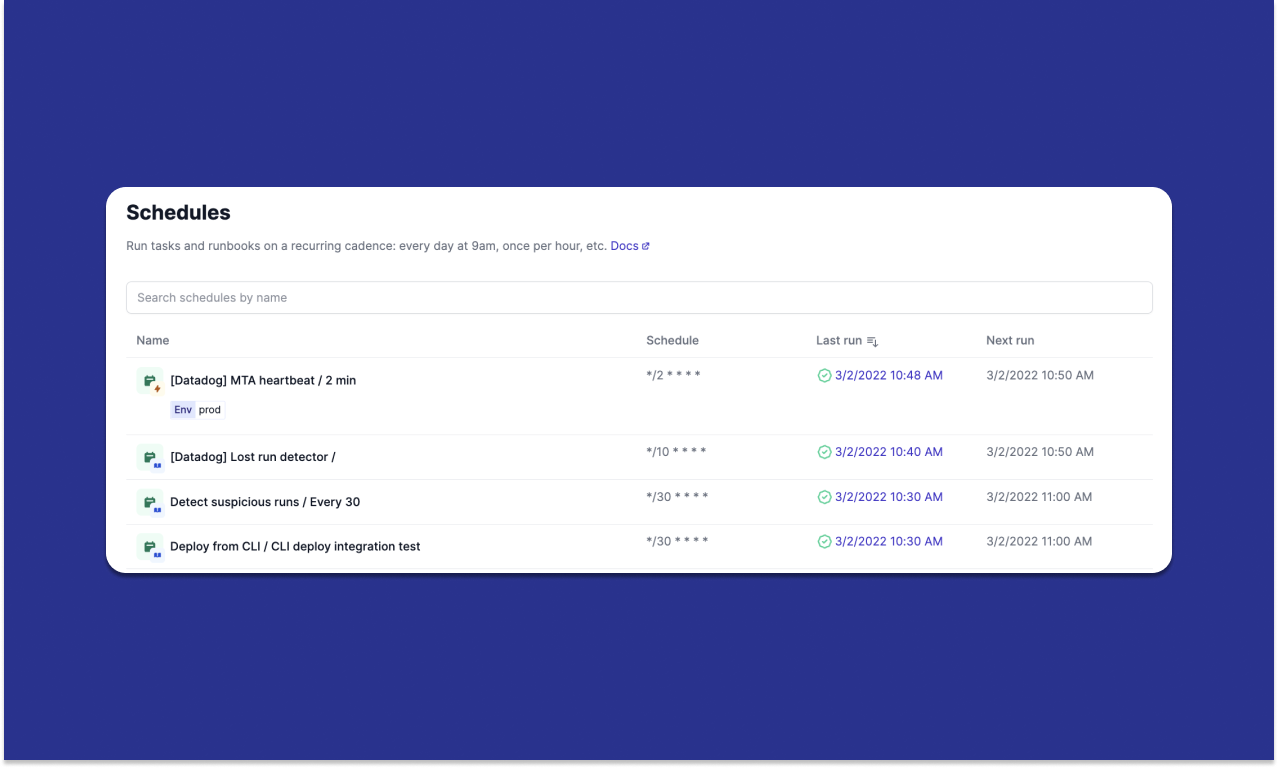This screenshot has width=1278, height=768.
Task: Click success checkmark for Lost run detector
Action: click(x=824, y=452)
